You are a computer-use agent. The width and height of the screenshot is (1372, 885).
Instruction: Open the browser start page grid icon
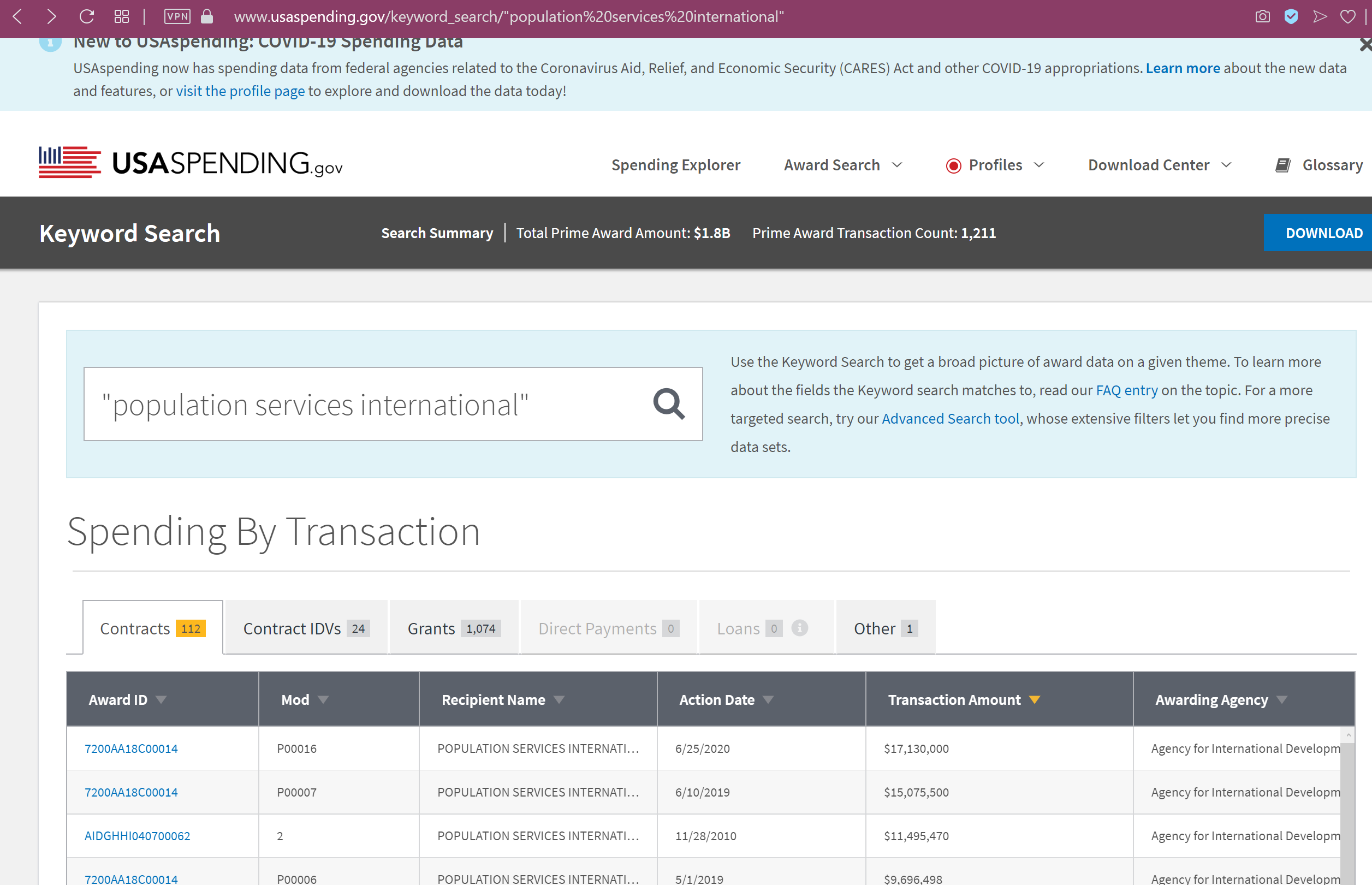[121, 17]
